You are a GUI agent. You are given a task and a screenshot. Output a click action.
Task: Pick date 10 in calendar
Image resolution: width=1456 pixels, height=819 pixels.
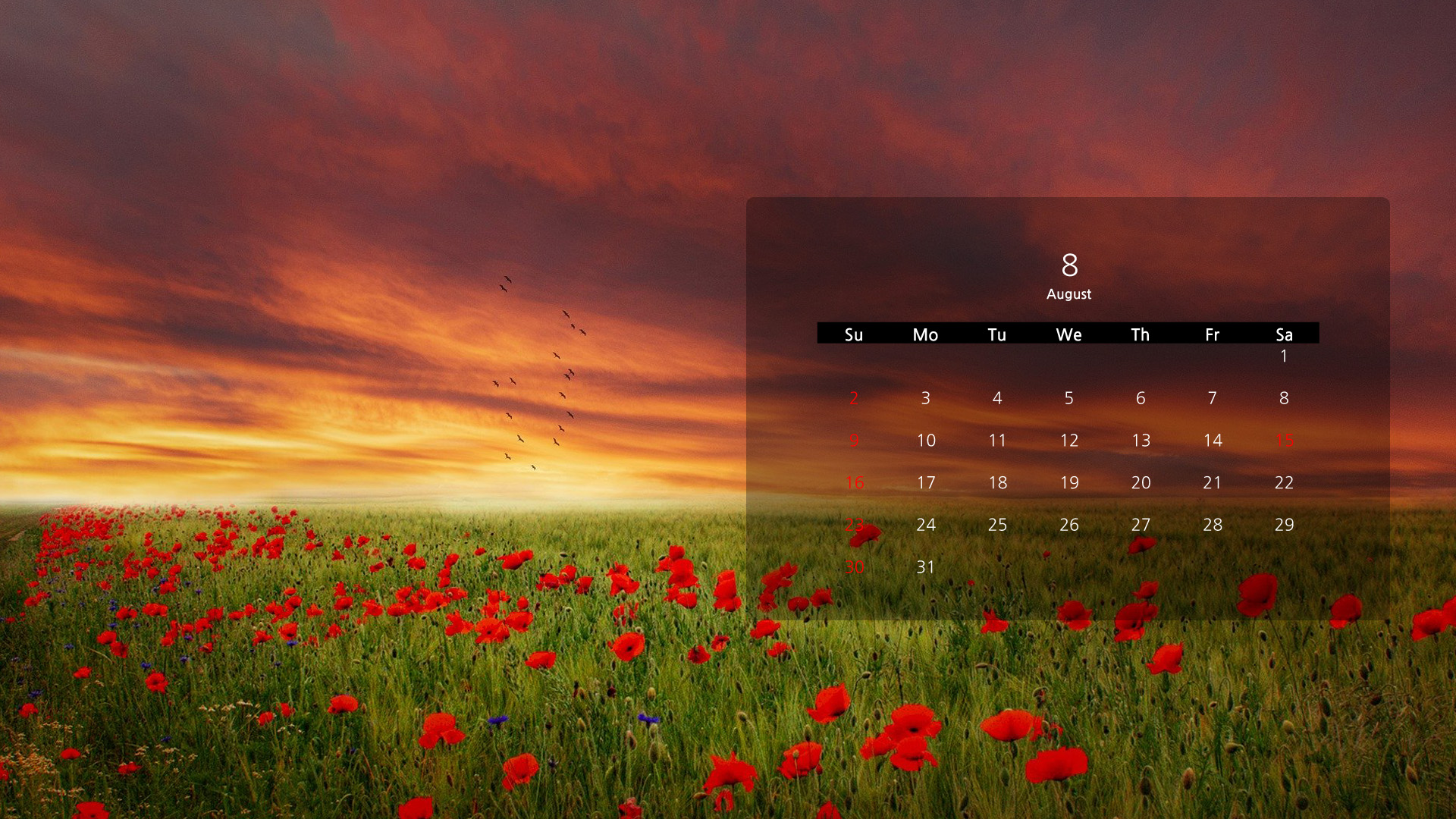[x=926, y=441]
